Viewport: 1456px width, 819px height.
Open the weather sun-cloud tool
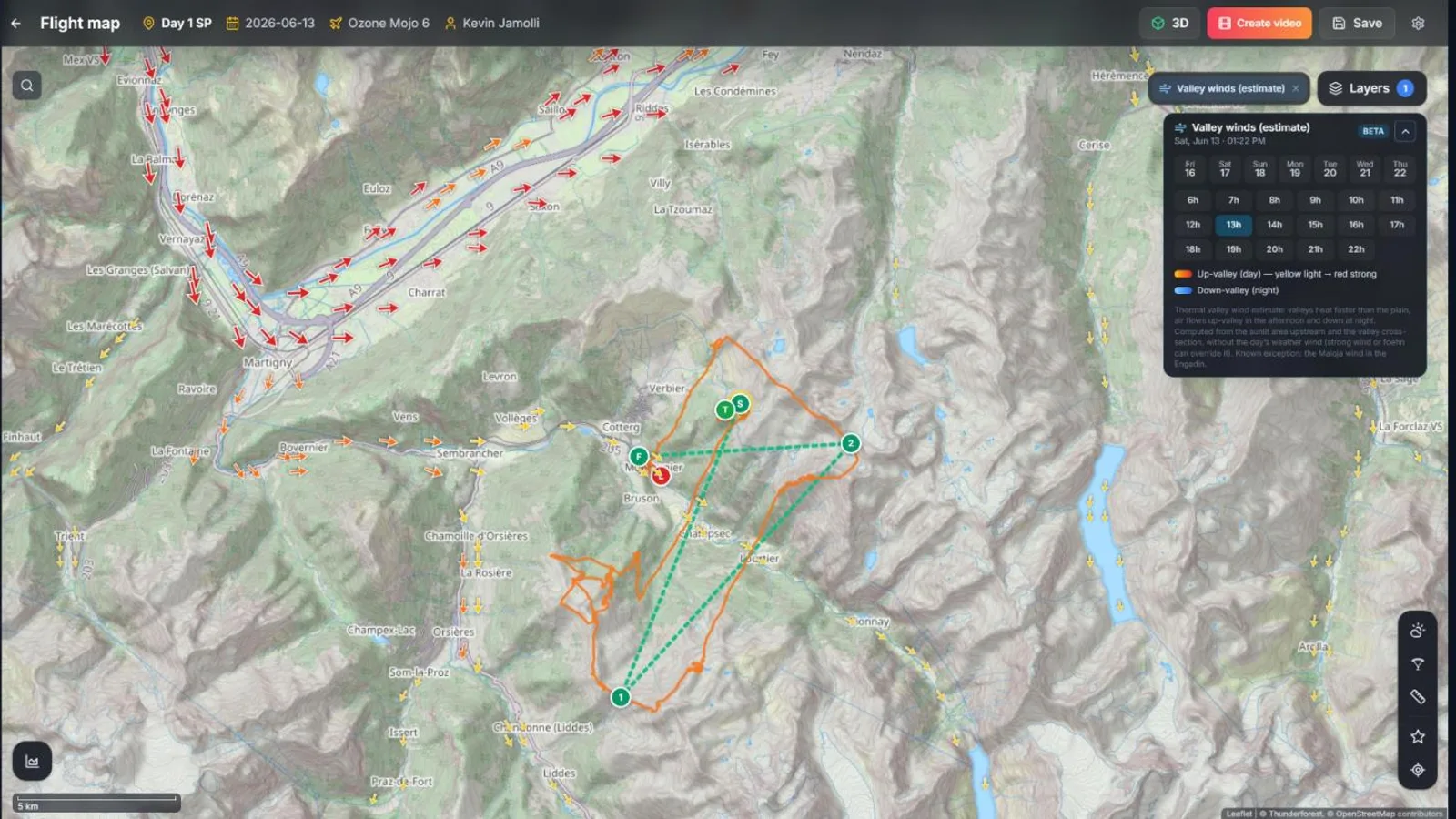pos(1418,631)
